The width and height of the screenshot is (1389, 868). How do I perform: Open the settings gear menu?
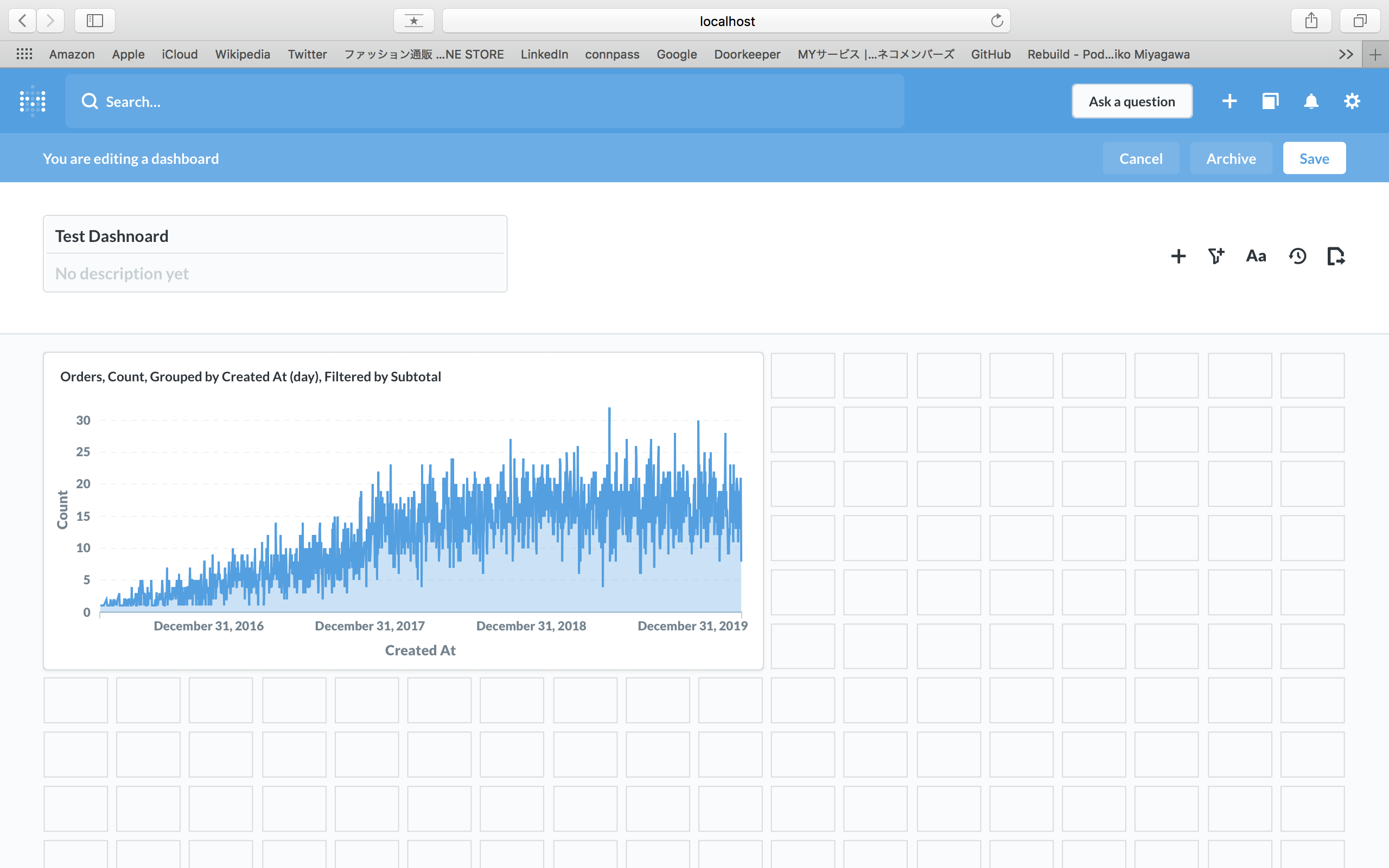coord(1352,101)
